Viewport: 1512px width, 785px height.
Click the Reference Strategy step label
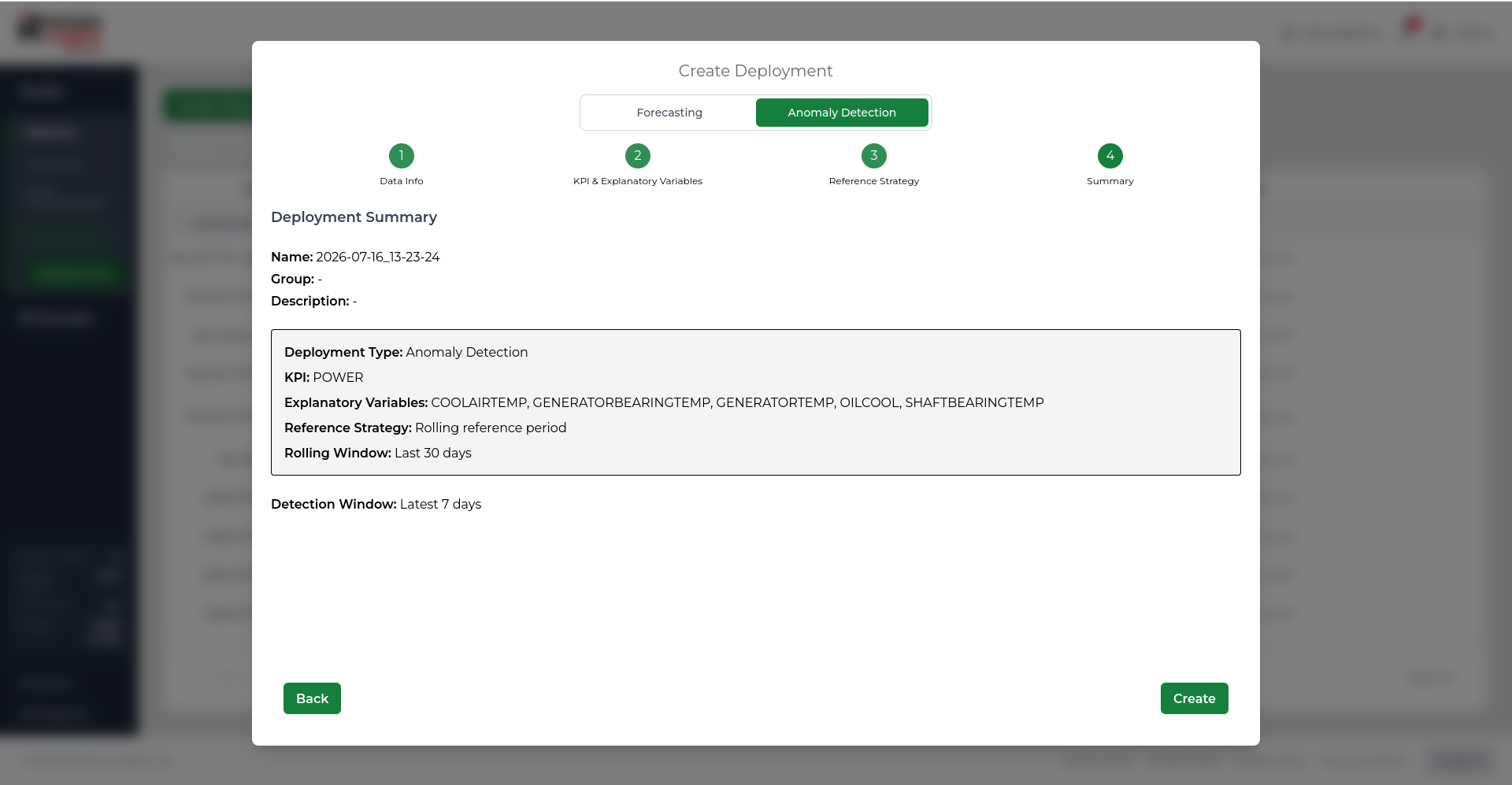pos(874,181)
